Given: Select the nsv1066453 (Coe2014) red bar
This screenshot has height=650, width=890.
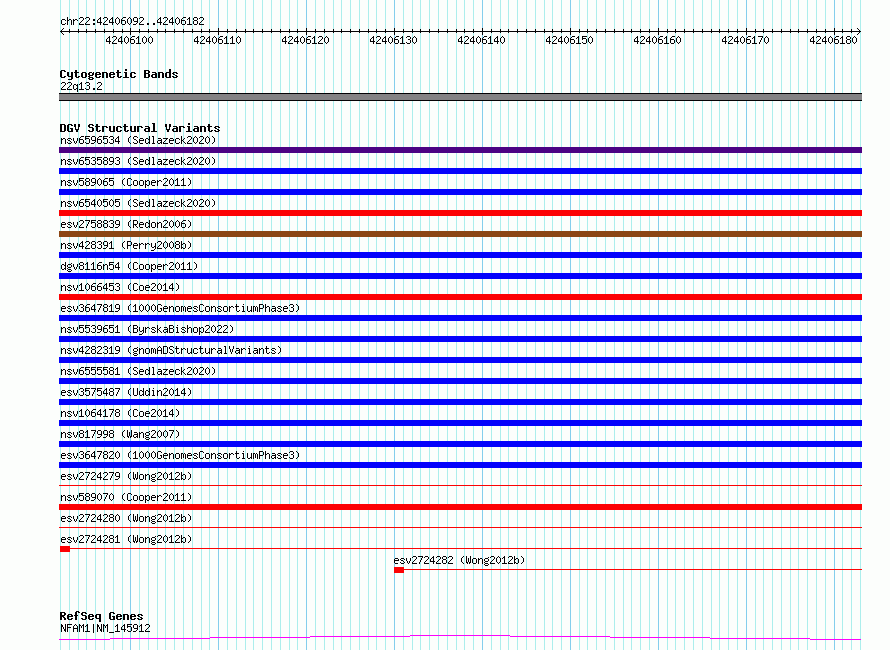Looking at the screenshot, I should coord(460,297).
